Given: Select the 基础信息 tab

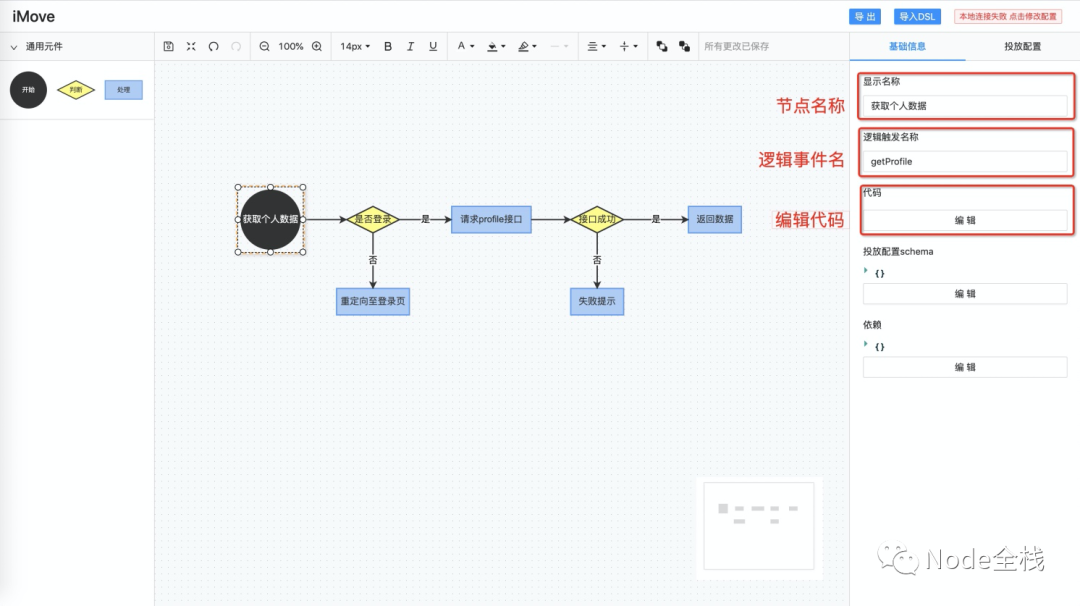Looking at the screenshot, I should tap(908, 46).
